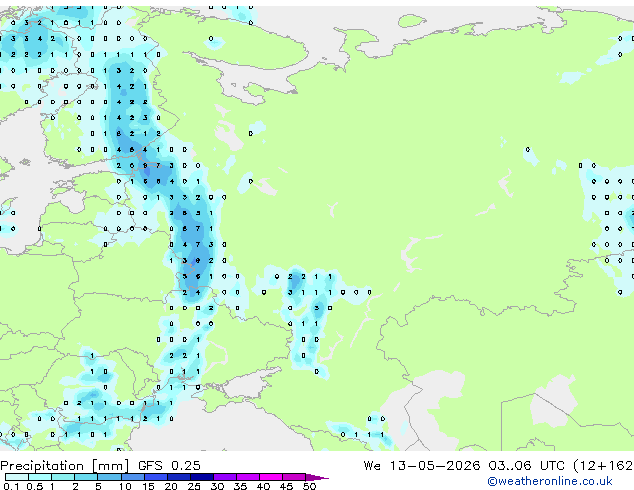Click the '15' legend scale label
The image size is (634, 490).
[x=148, y=486]
